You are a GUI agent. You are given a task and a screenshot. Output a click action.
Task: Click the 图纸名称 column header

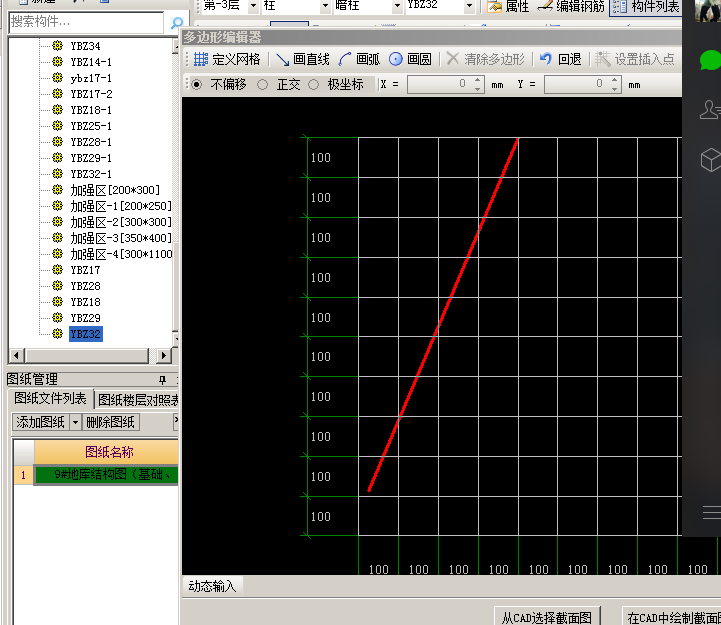(106, 452)
